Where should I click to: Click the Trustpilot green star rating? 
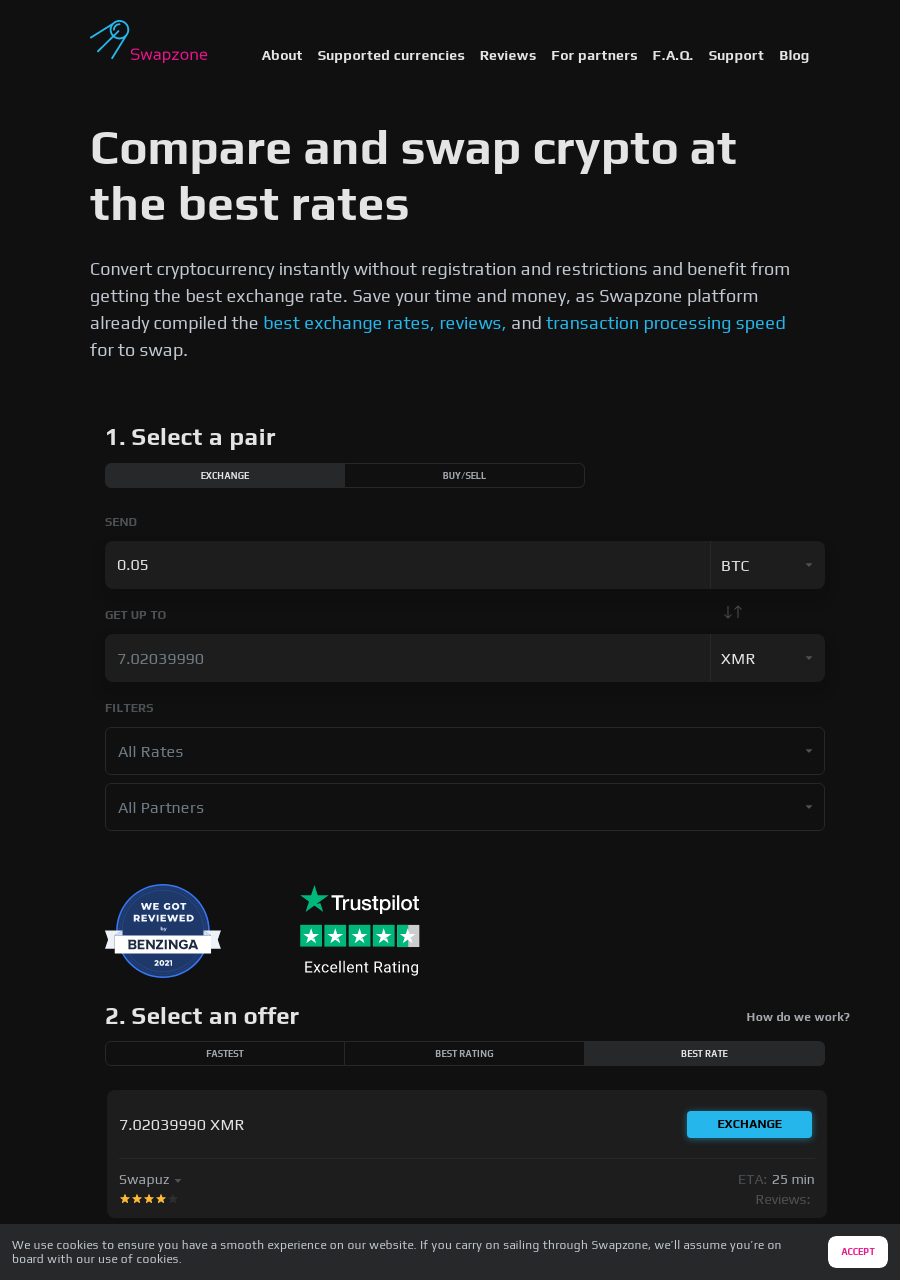pyautogui.click(x=360, y=936)
